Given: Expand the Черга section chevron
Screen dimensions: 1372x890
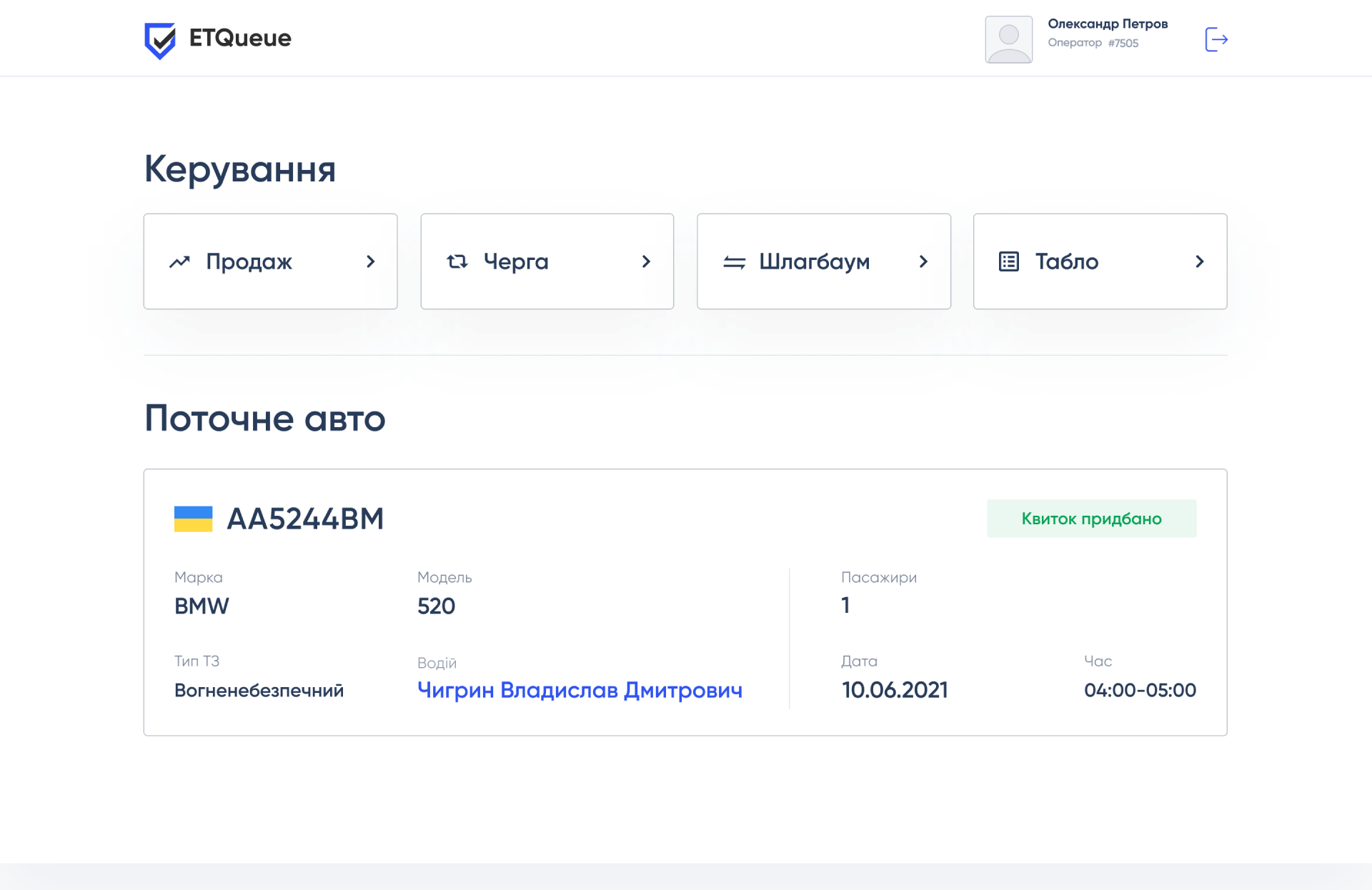Looking at the screenshot, I should tap(647, 261).
